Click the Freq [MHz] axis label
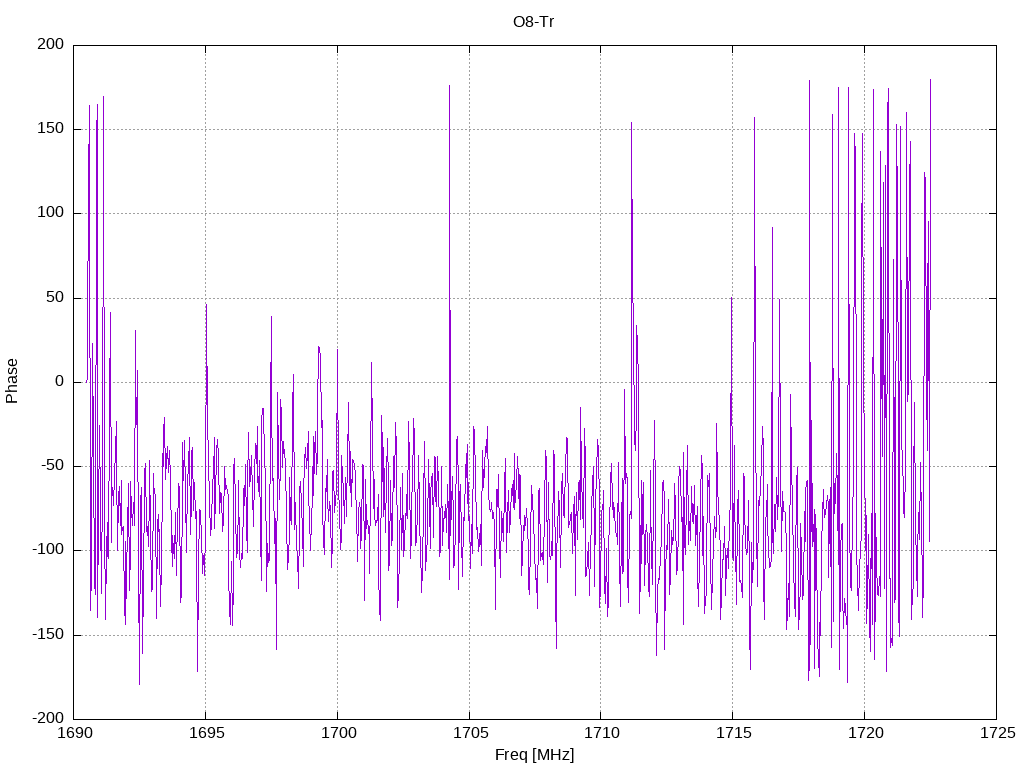 click(x=534, y=755)
